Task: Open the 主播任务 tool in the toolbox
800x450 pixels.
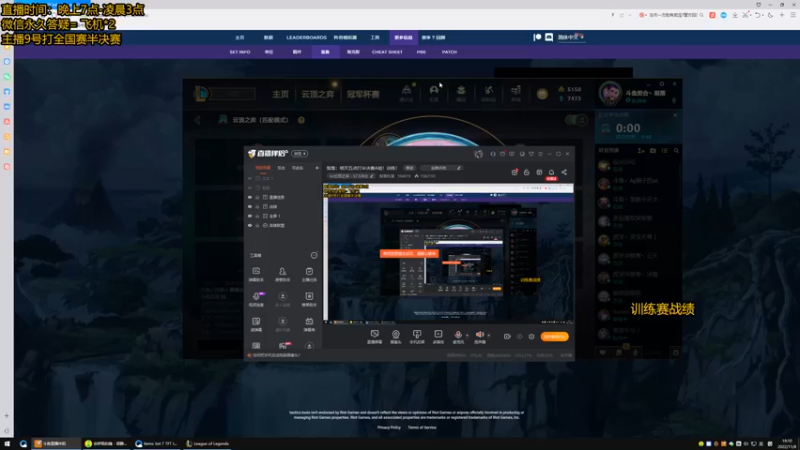Action: [x=309, y=274]
